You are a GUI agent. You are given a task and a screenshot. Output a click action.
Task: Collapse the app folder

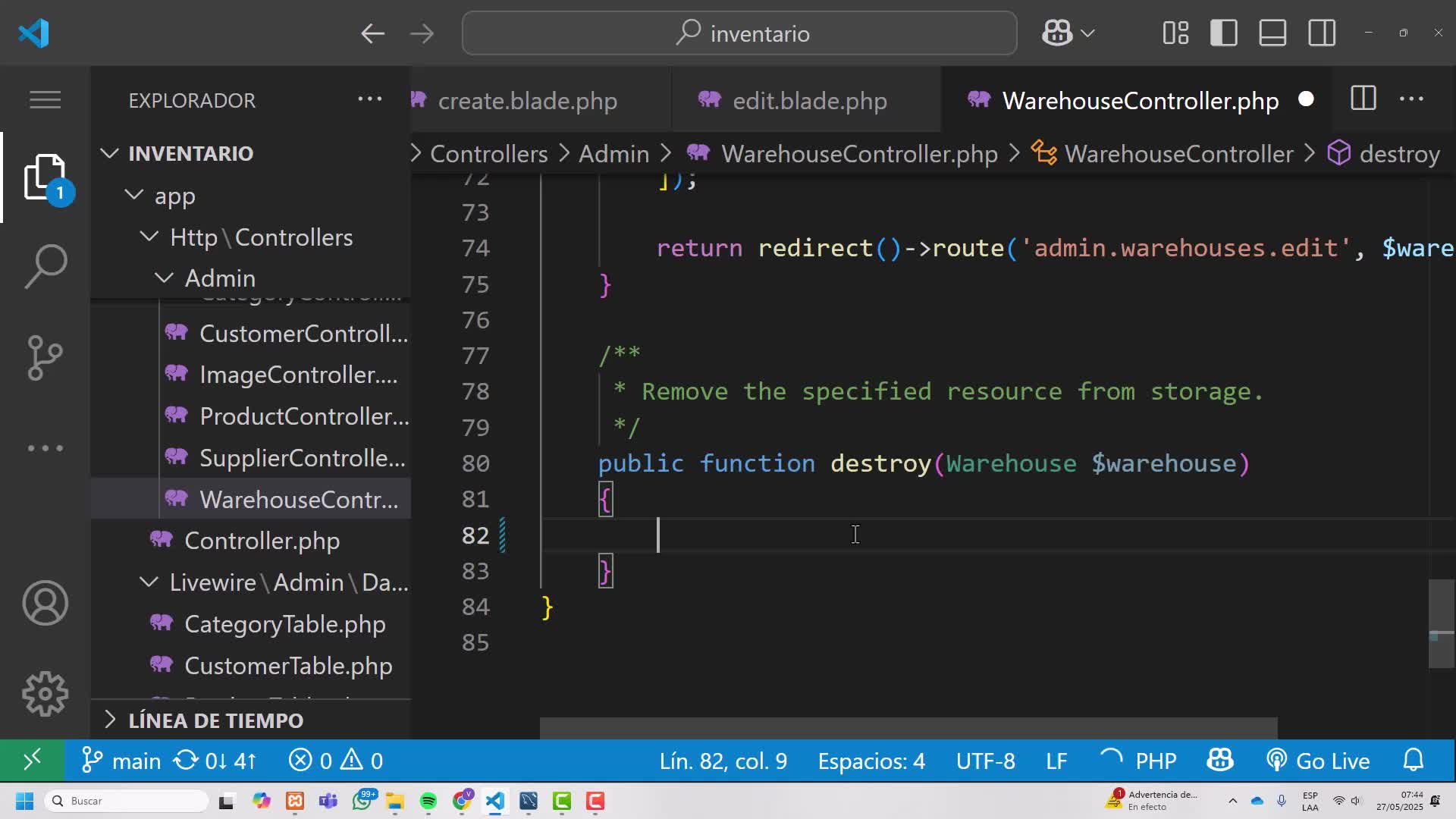pyautogui.click(x=250, y=196)
